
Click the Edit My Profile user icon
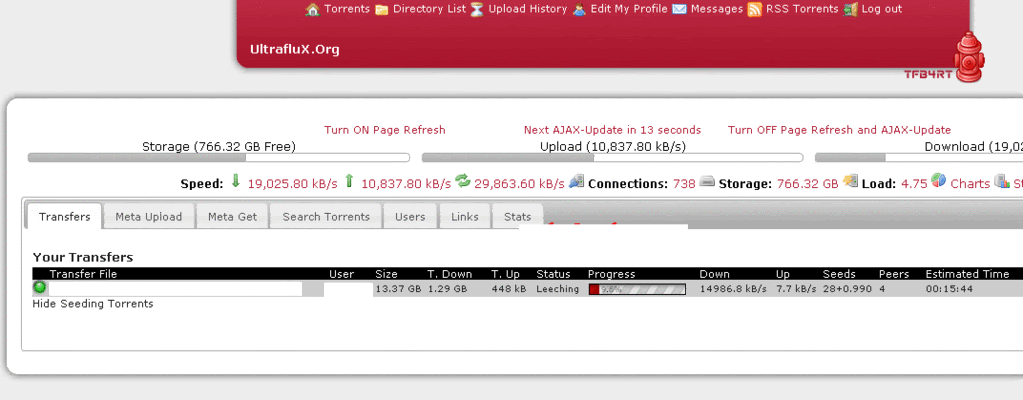tap(579, 9)
